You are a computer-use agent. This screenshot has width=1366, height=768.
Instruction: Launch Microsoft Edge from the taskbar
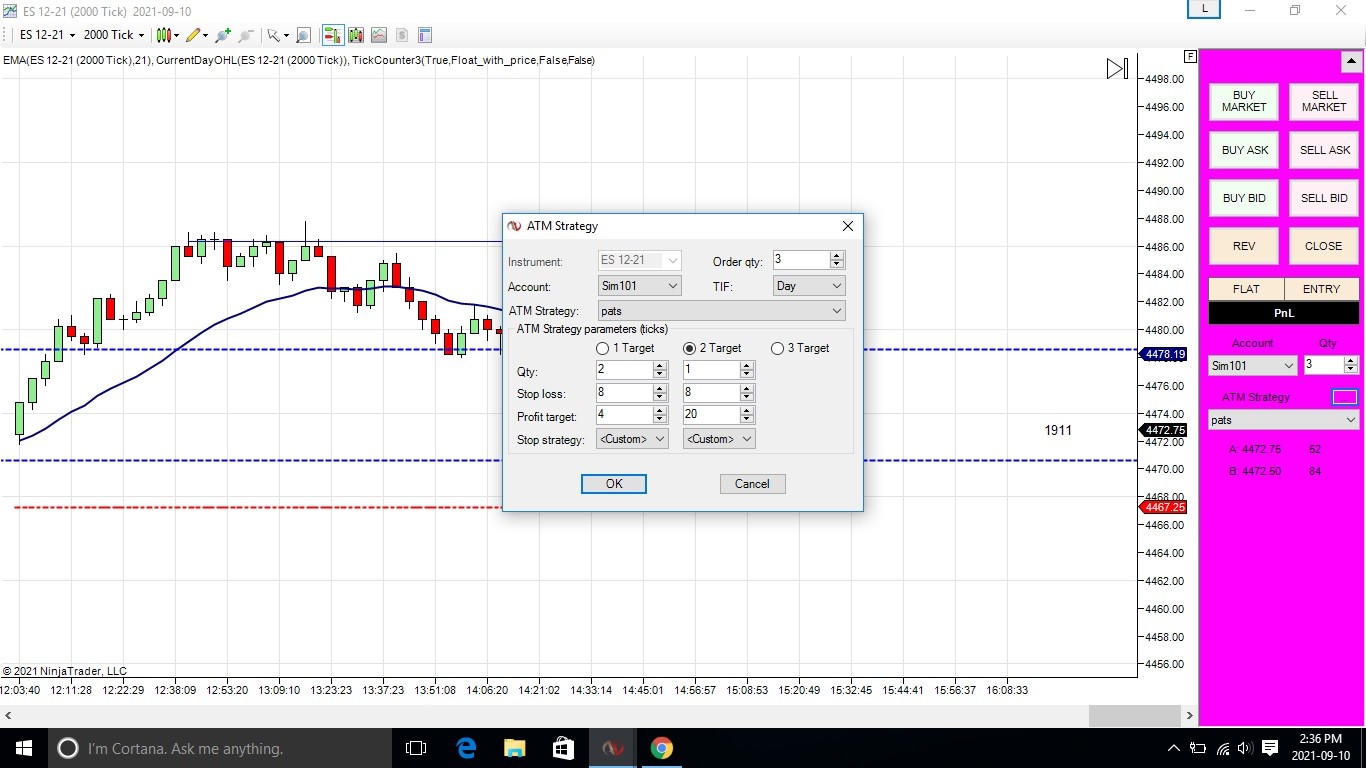point(466,748)
